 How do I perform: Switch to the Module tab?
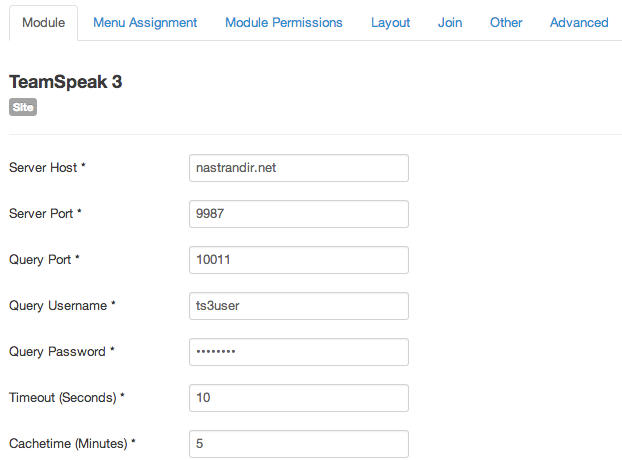click(44, 23)
